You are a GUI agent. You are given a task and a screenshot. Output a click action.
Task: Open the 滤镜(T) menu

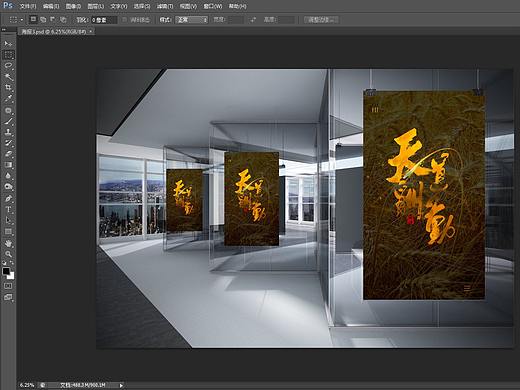pos(165,6)
